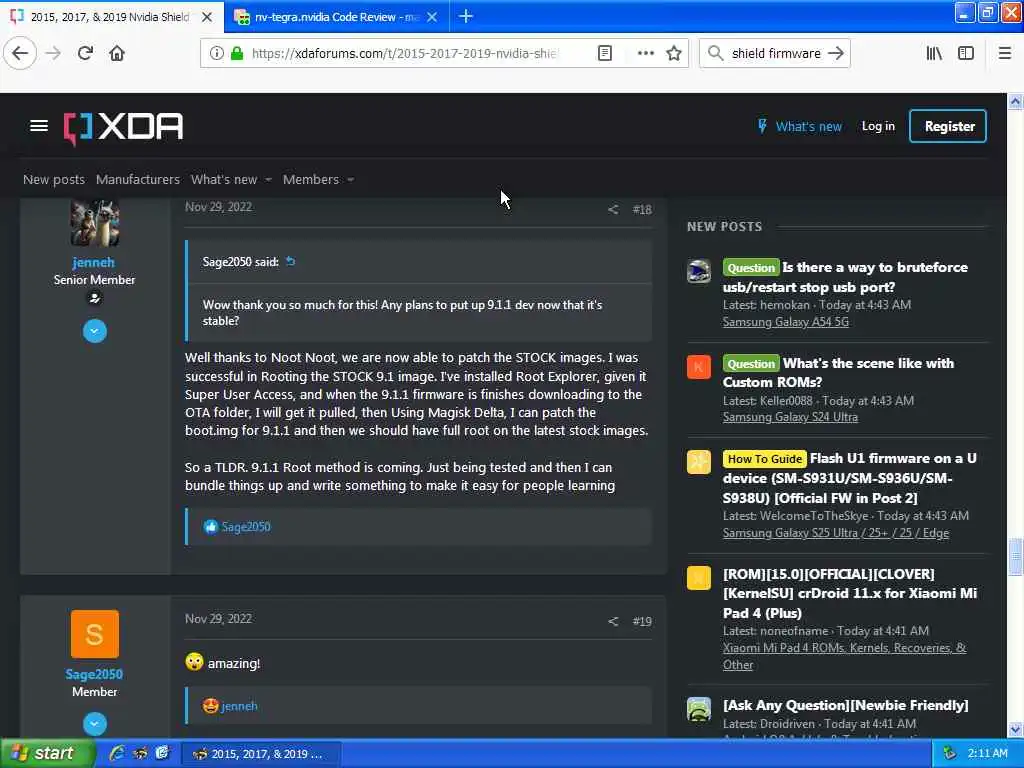
Task: Click the XDA logo
Action: 123,127
